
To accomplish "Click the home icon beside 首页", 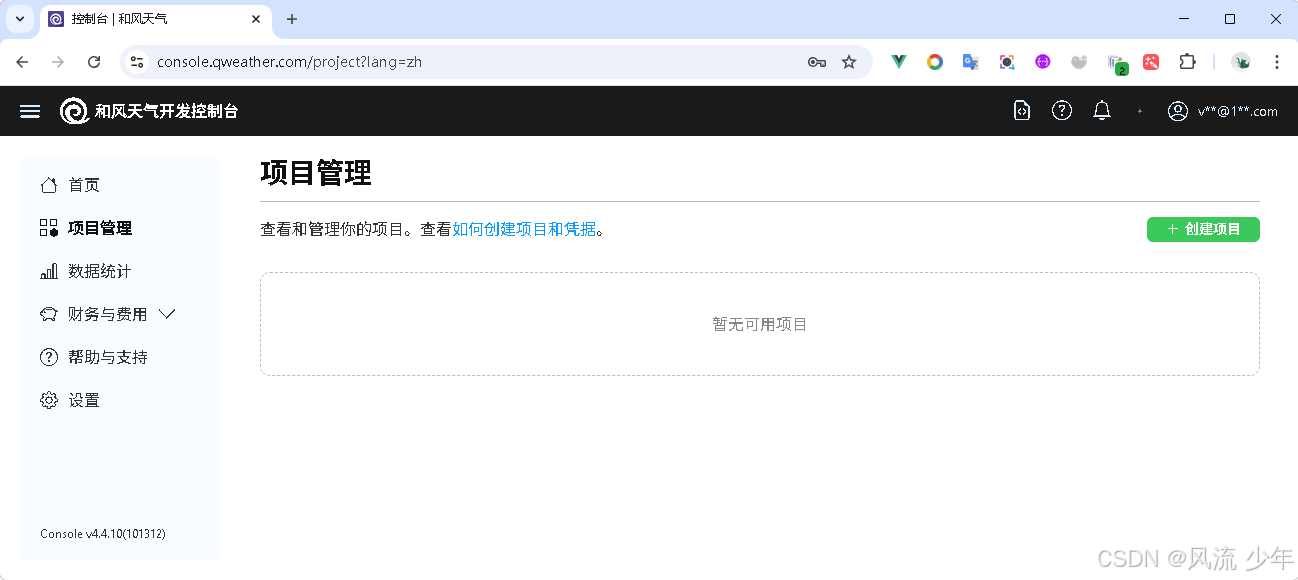I will click(48, 185).
